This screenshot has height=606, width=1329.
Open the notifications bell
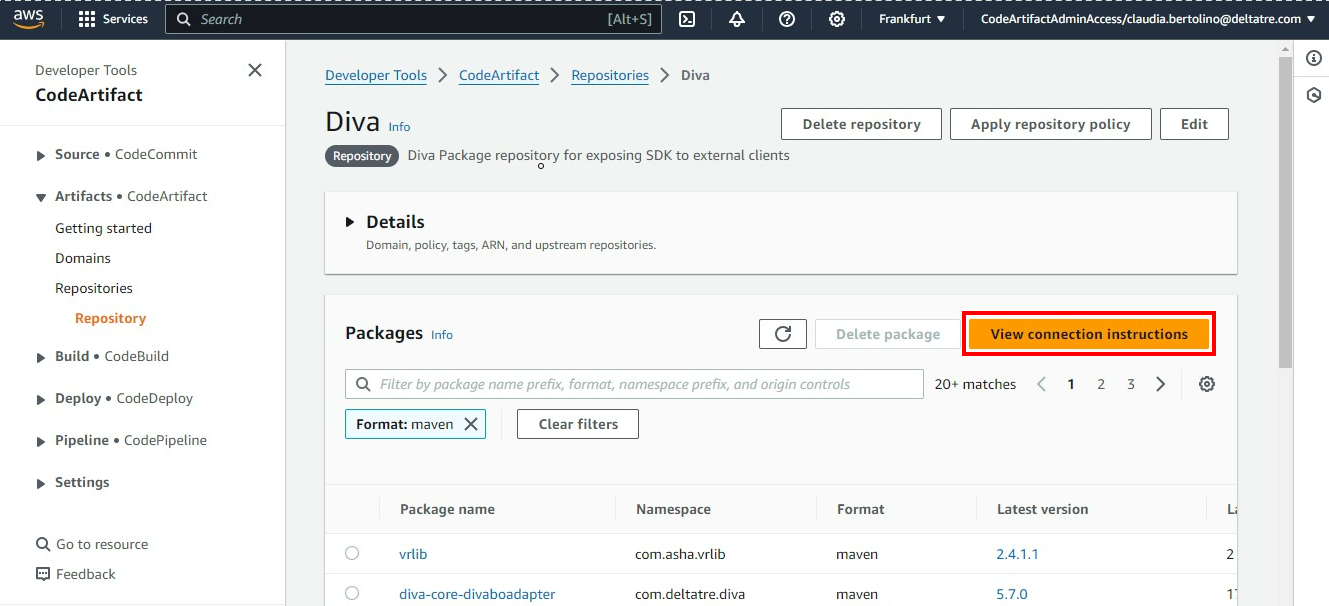coord(737,19)
